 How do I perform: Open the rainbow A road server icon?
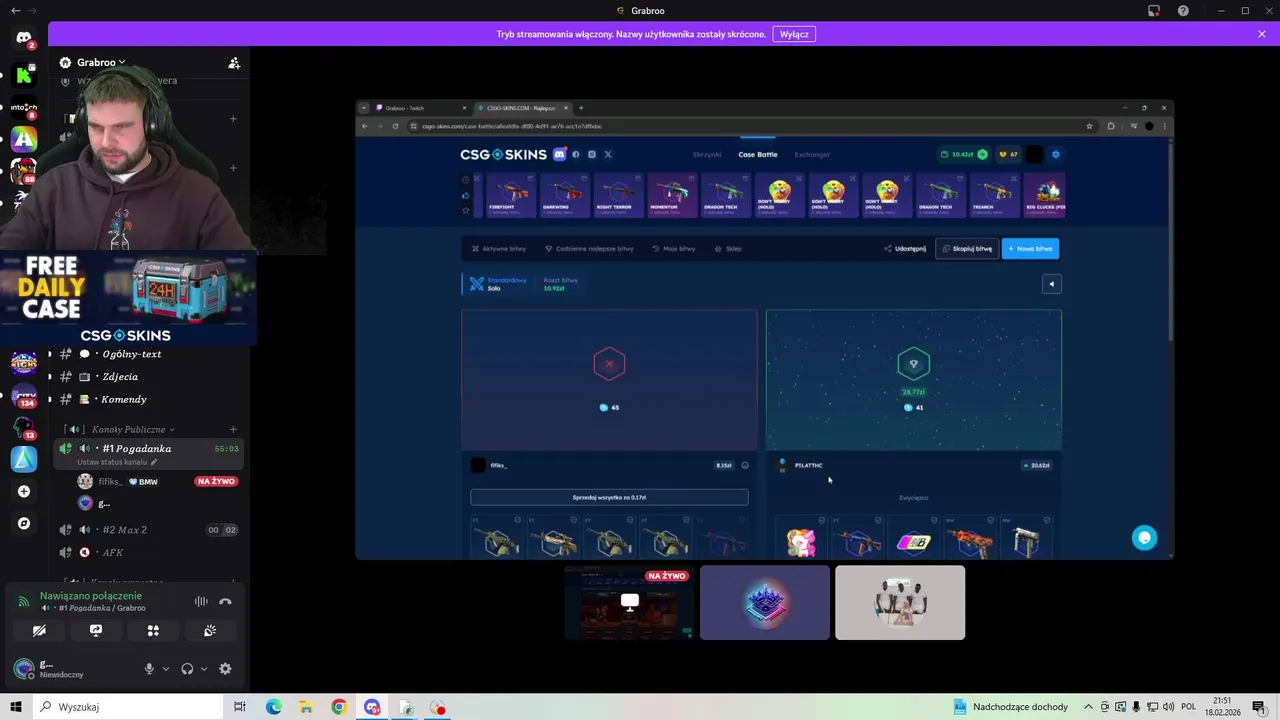tap(24, 140)
